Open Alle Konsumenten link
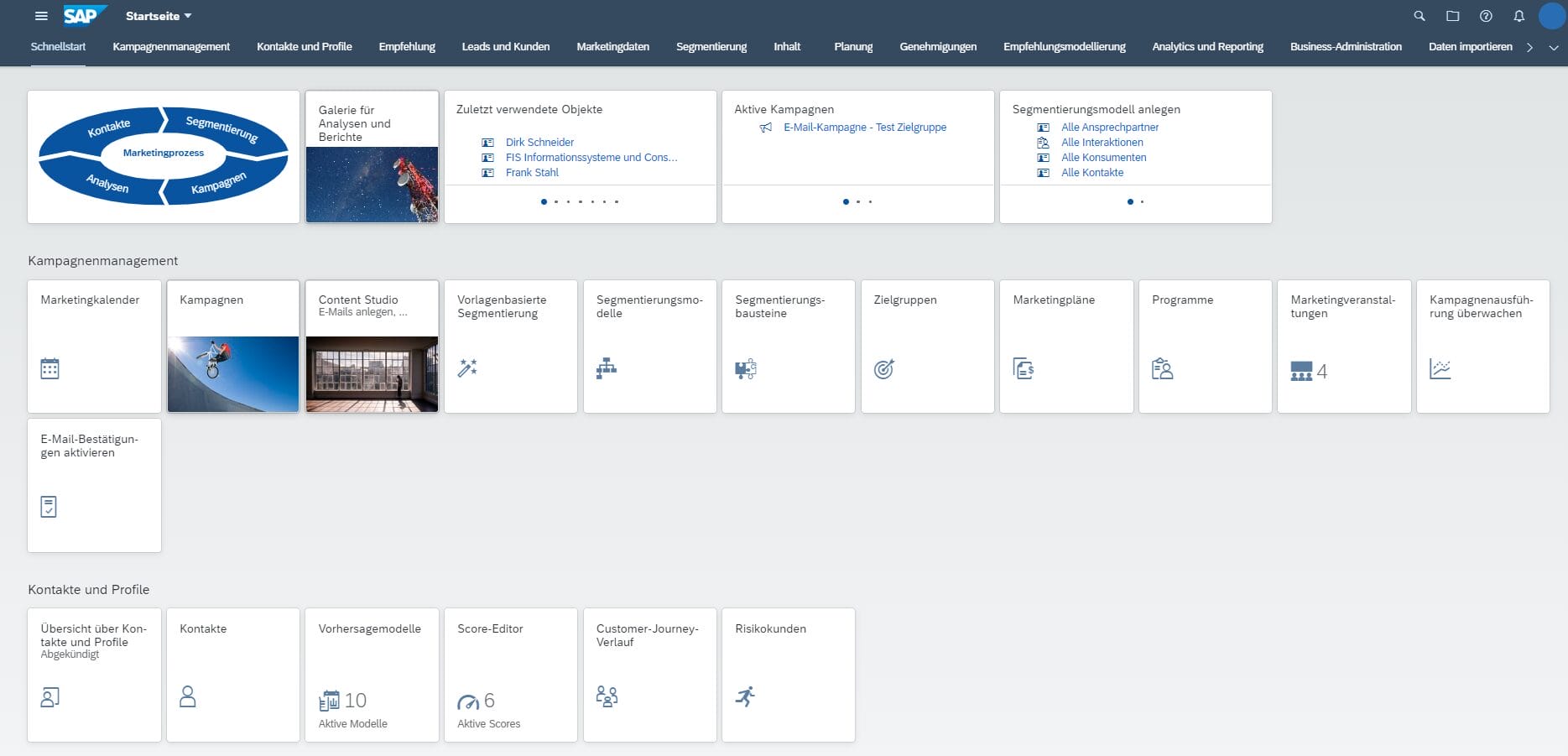The width and height of the screenshot is (1568, 756). click(x=1104, y=158)
